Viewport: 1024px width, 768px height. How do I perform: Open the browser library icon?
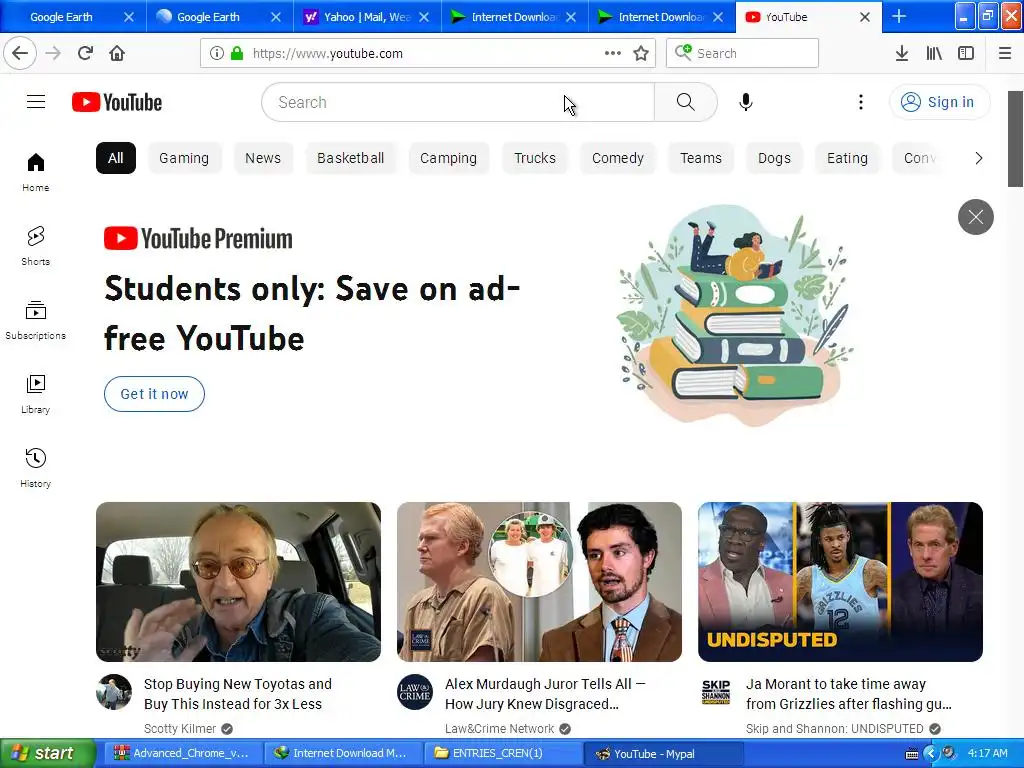pos(934,53)
